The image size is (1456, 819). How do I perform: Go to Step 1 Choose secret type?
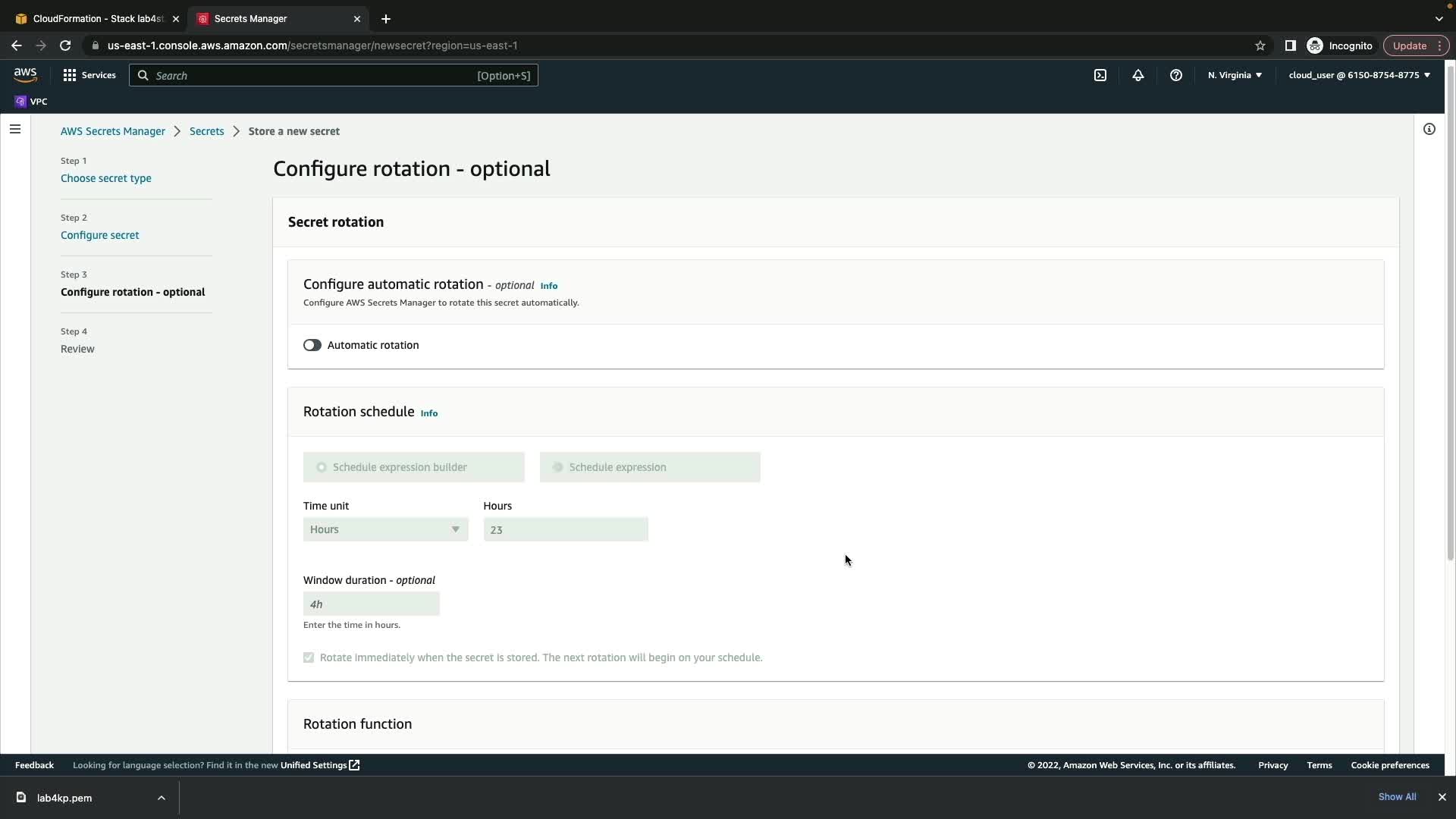pyautogui.click(x=106, y=178)
